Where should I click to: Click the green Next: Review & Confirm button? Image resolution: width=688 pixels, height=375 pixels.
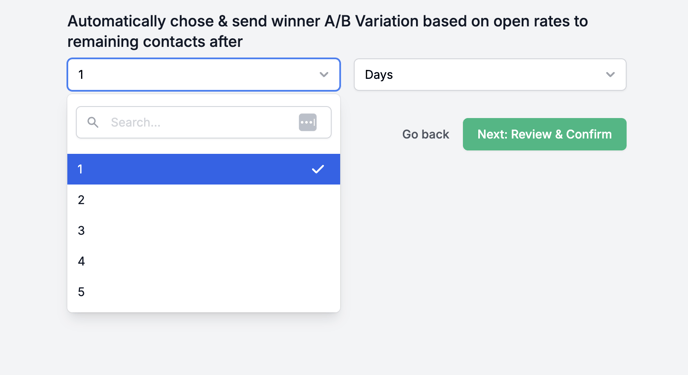pyautogui.click(x=545, y=134)
